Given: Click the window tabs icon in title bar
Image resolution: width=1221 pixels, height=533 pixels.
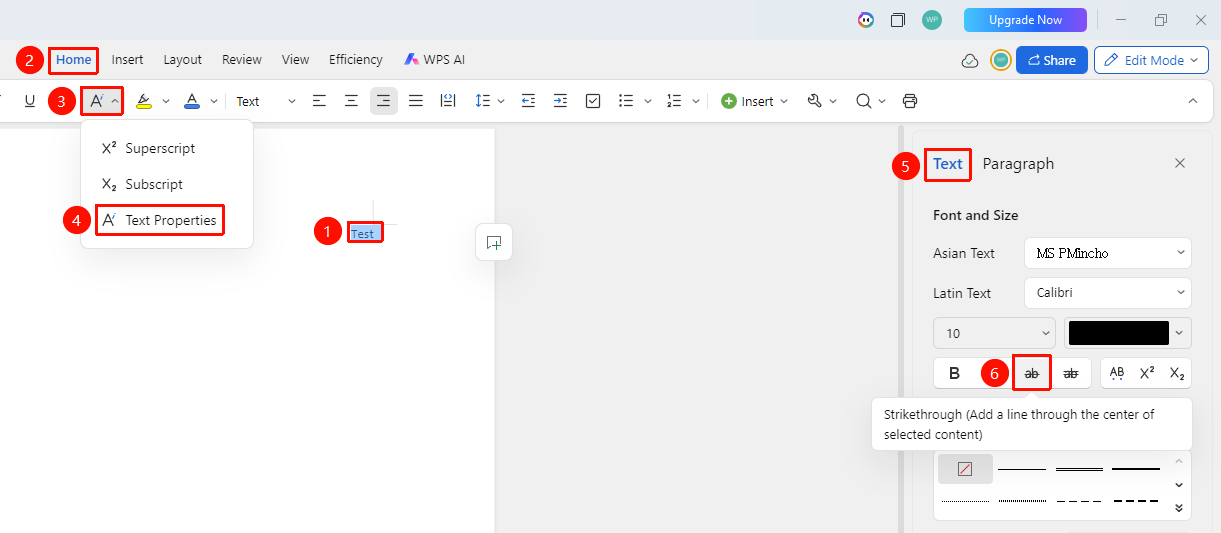Looking at the screenshot, I should pos(898,20).
